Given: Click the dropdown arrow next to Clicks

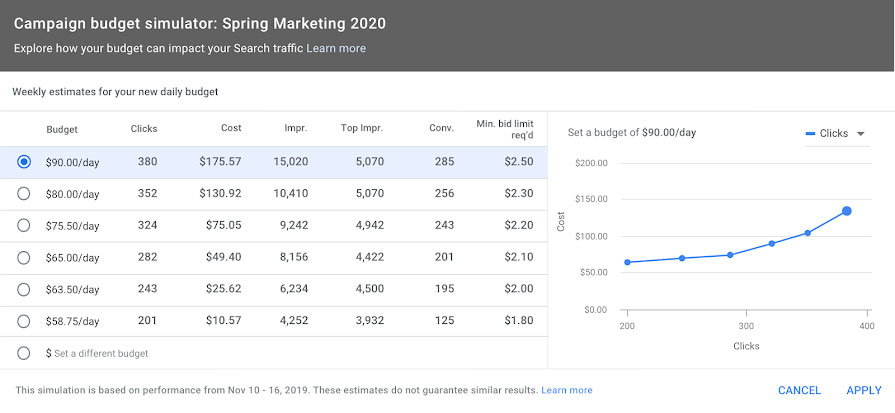Looking at the screenshot, I should (861, 134).
